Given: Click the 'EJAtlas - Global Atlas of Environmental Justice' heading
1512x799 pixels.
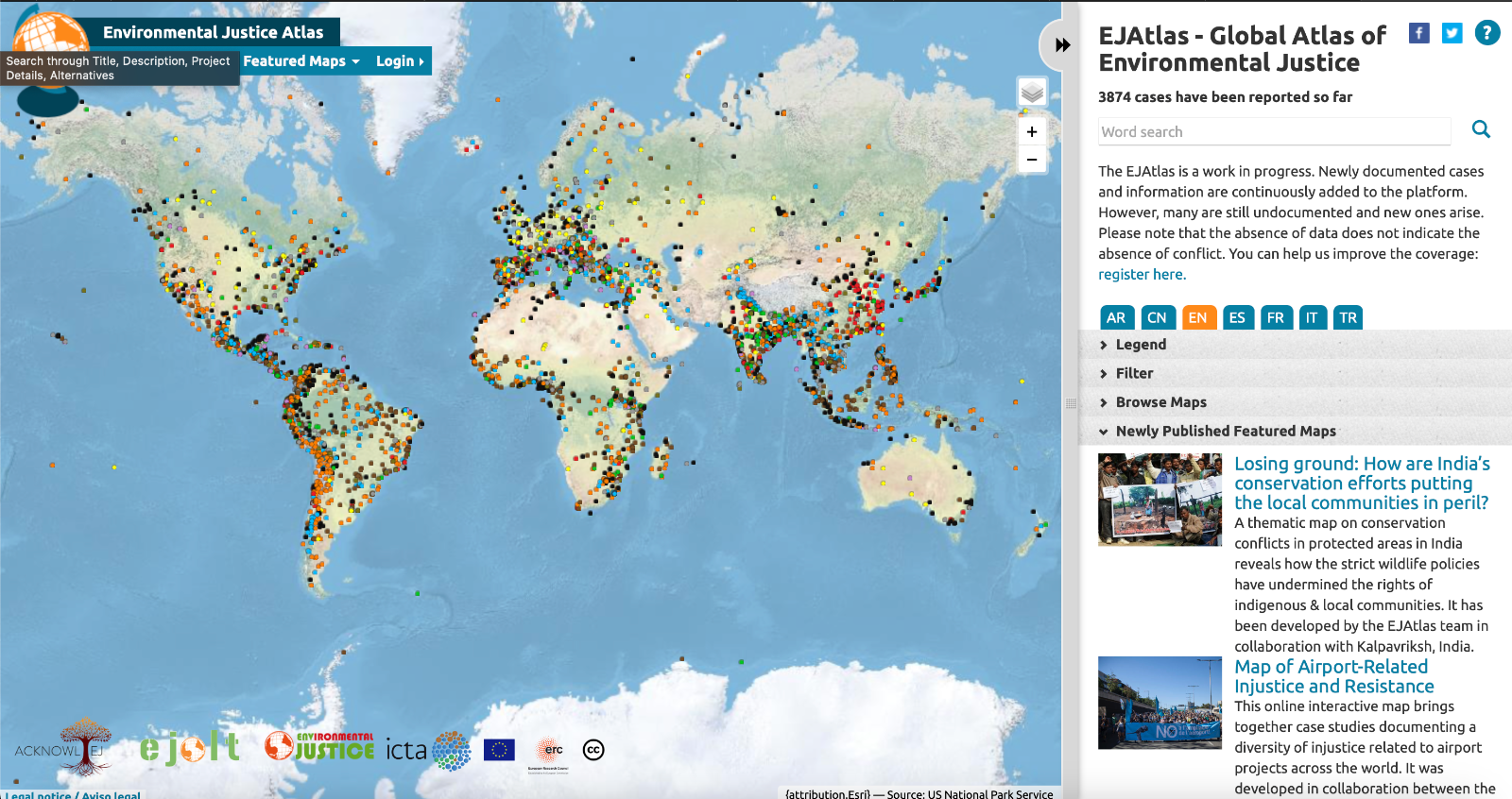Looking at the screenshot, I should tap(1242, 49).
